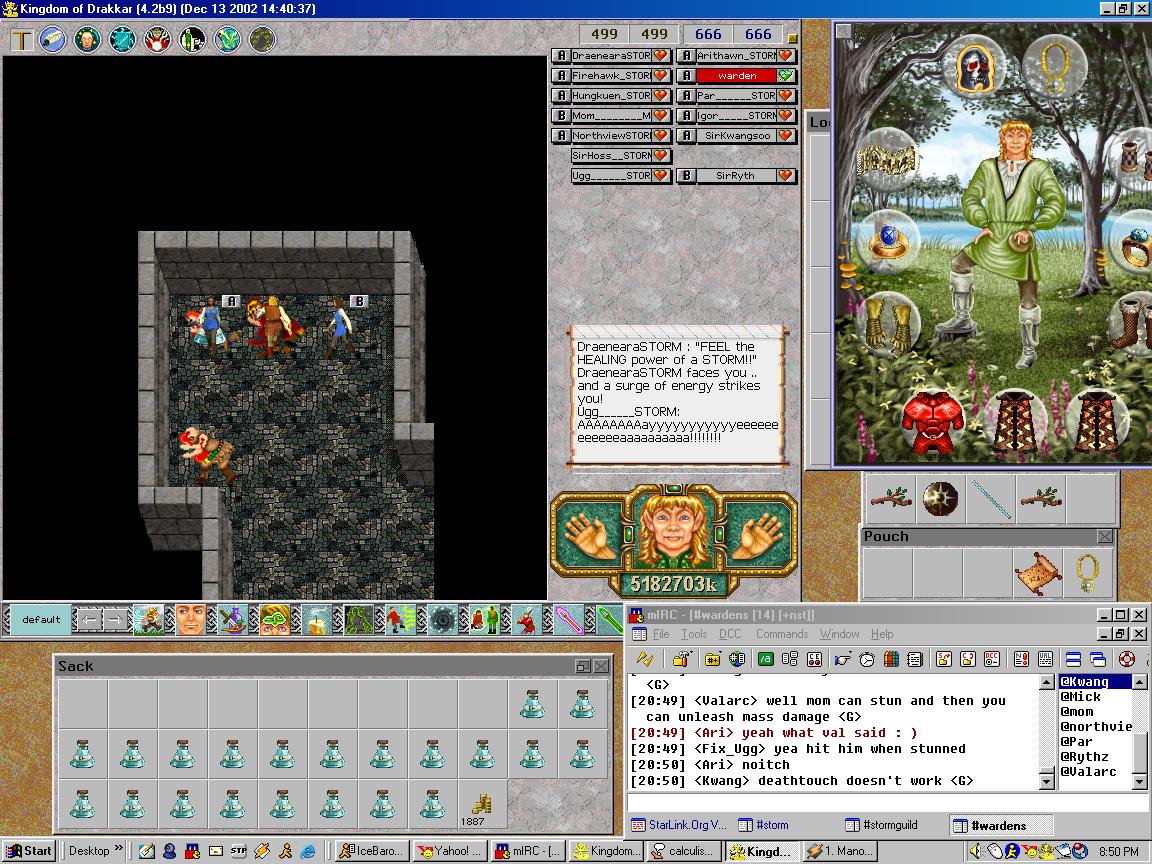Screen dimensions: 1152x864
Task: Click the mIRC nickname list scrollbar down arrow
Action: [x=1139, y=782]
